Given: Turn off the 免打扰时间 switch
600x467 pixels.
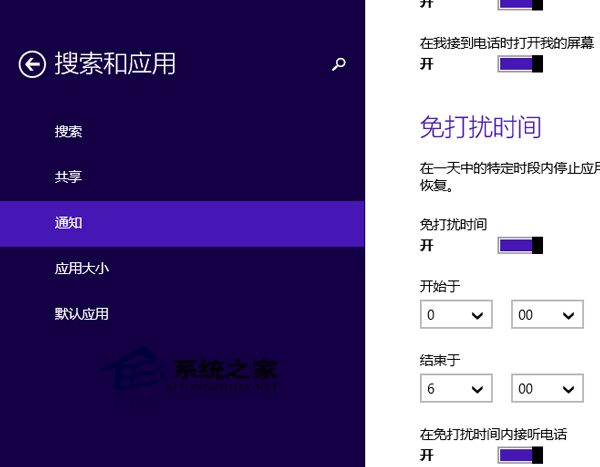Looking at the screenshot, I should [520, 245].
